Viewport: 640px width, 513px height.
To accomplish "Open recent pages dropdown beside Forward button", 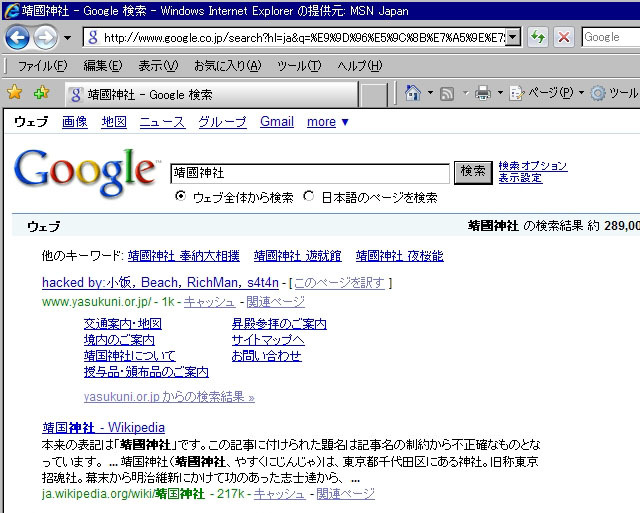I will click(x=67, y=38).
